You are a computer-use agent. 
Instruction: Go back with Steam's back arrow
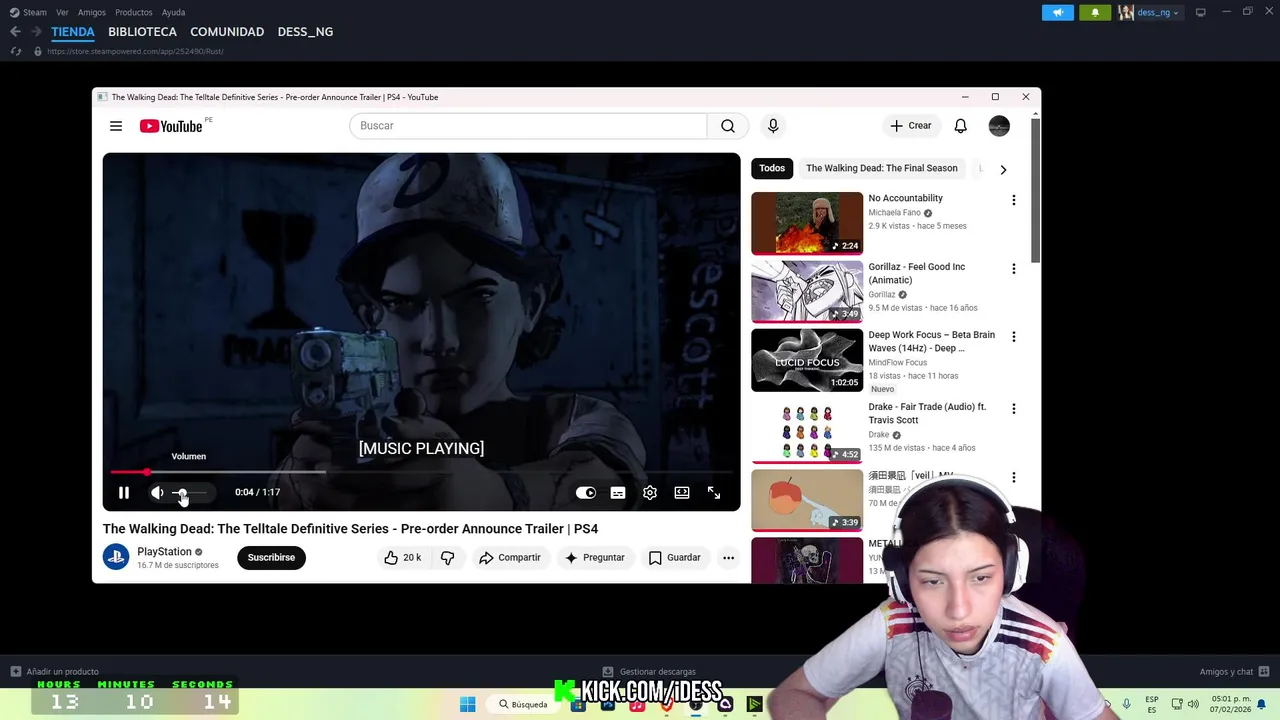point(15,32)
